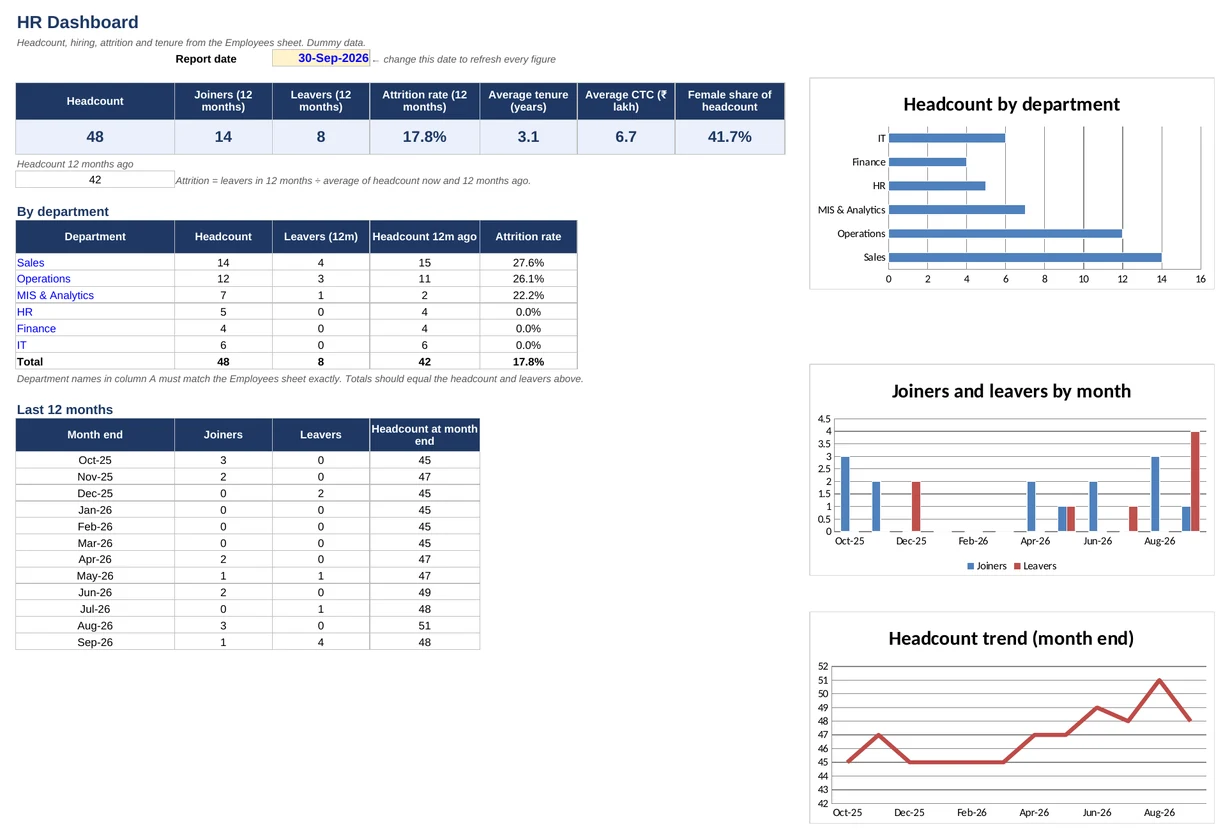This screenshot has width=1230, height=839.
Task: Select the Oct-25 month end cell
Action: point(95,461)
